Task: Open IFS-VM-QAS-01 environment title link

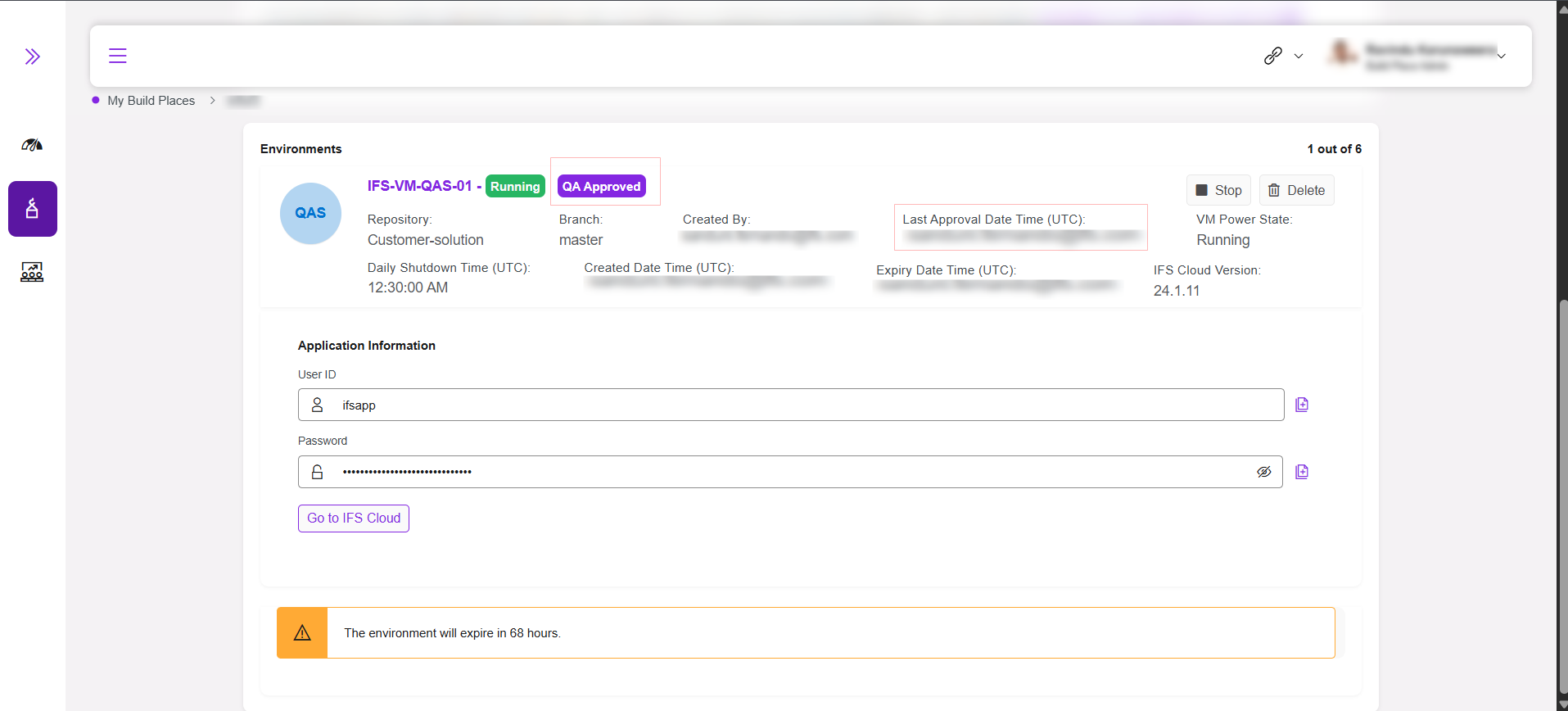Action: coord(419,186)
